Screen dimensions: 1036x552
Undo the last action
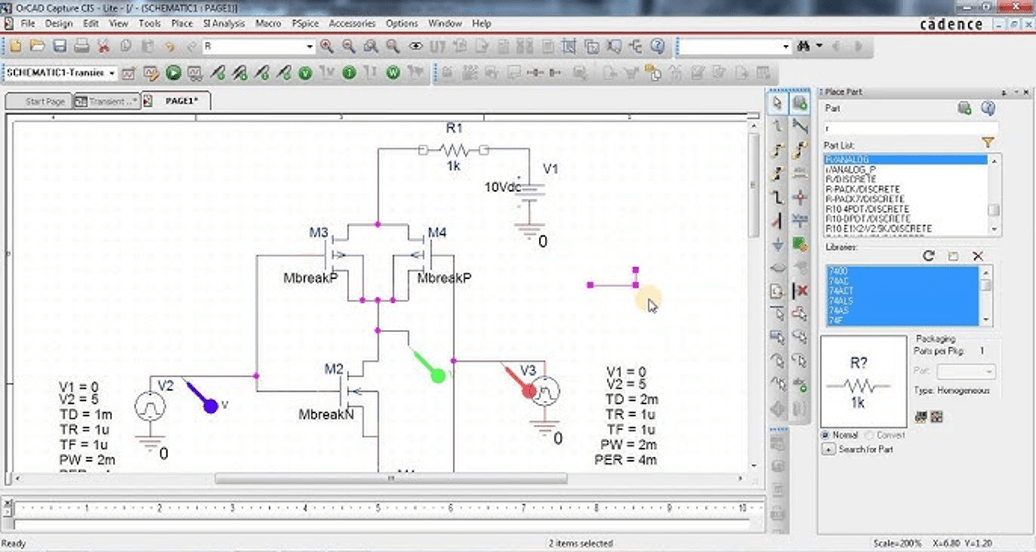pyautogui.click(x=170, y=46)
